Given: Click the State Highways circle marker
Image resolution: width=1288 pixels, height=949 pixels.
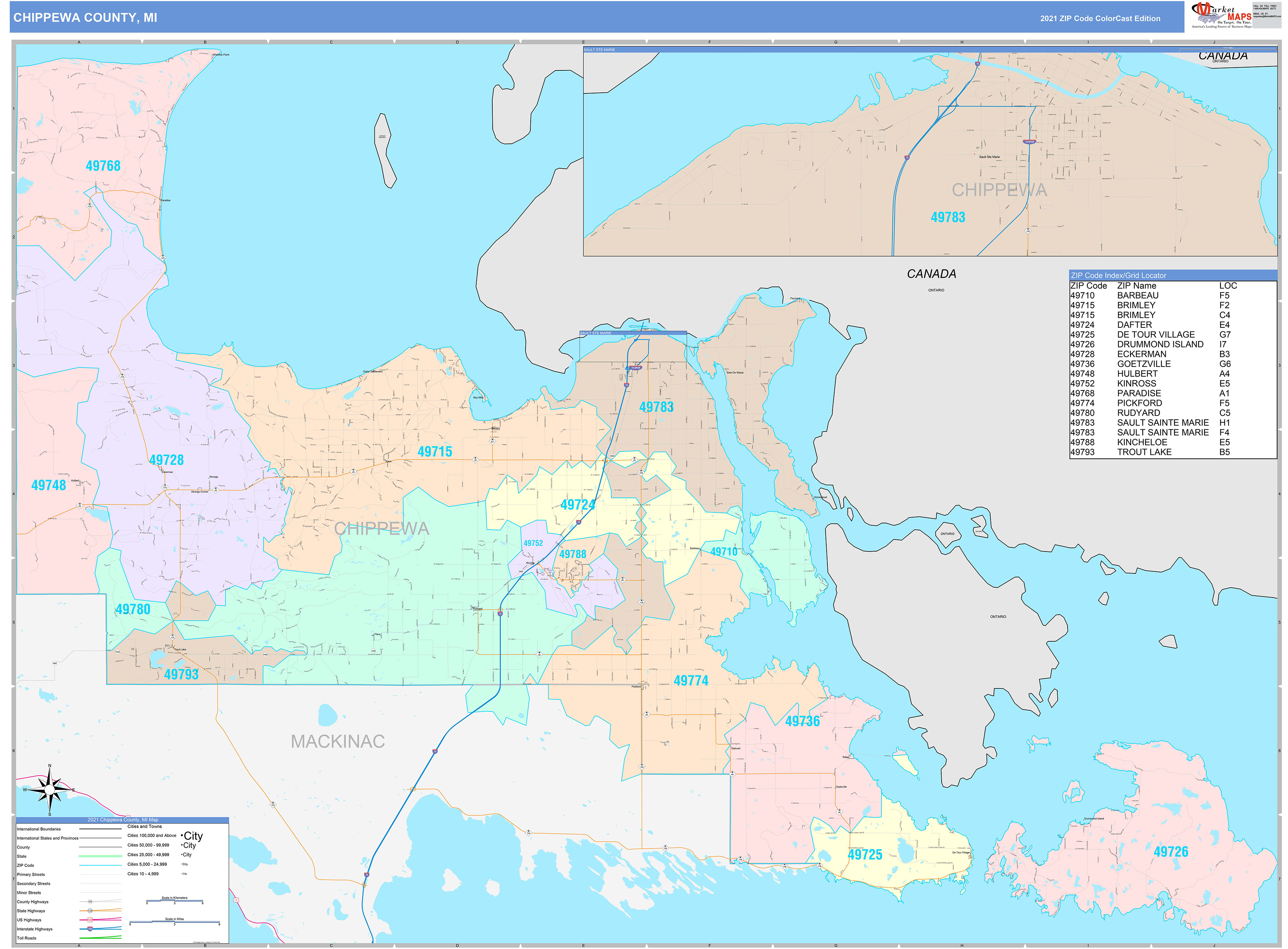Looking at the screenshot, I should tap(90, 911).
